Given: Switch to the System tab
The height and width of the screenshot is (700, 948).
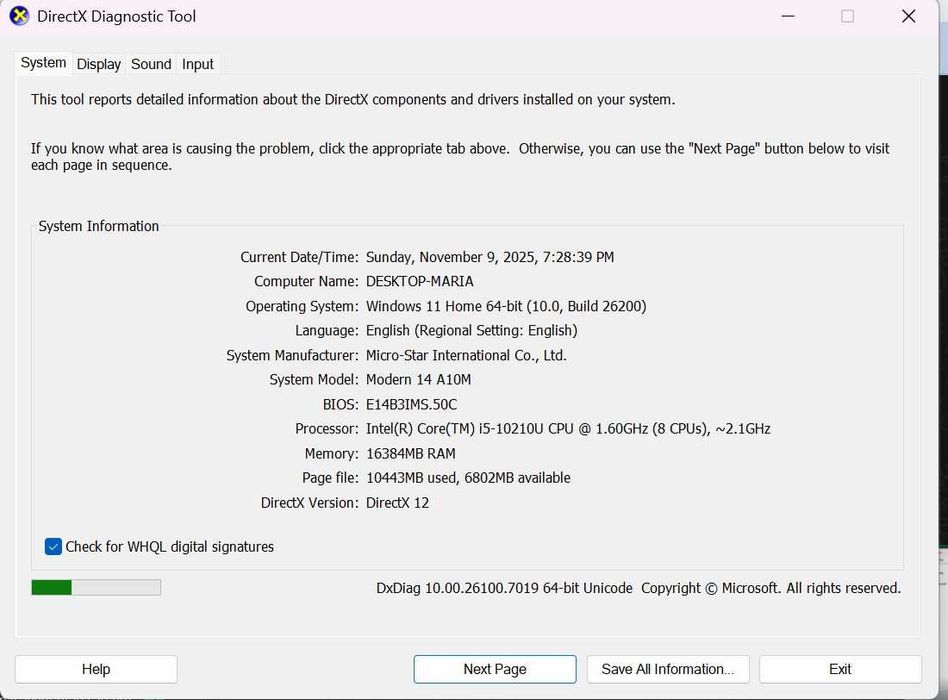Looking at the screenshot, I should click(x=44, y=63).
